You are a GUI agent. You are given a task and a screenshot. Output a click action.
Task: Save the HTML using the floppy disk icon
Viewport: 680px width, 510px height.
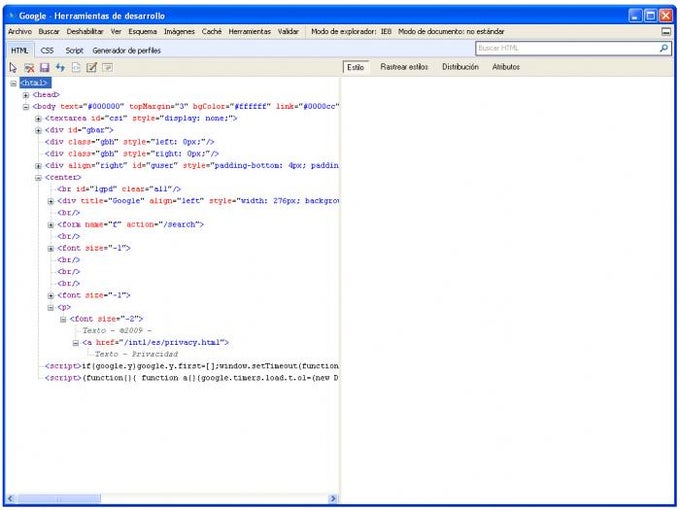[44, 68]
